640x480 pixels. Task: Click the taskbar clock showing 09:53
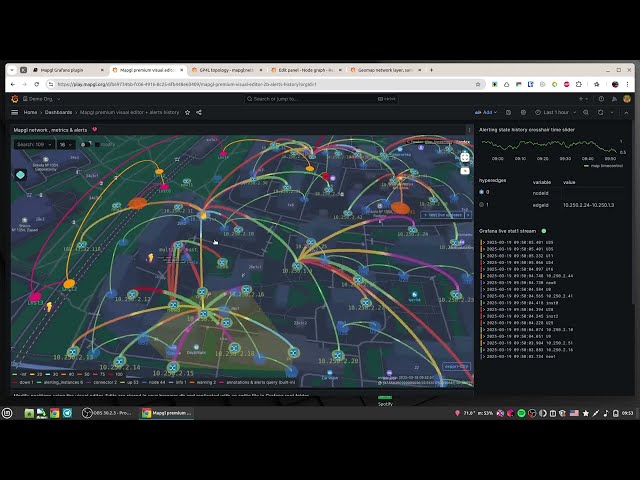tap(627, 413)
